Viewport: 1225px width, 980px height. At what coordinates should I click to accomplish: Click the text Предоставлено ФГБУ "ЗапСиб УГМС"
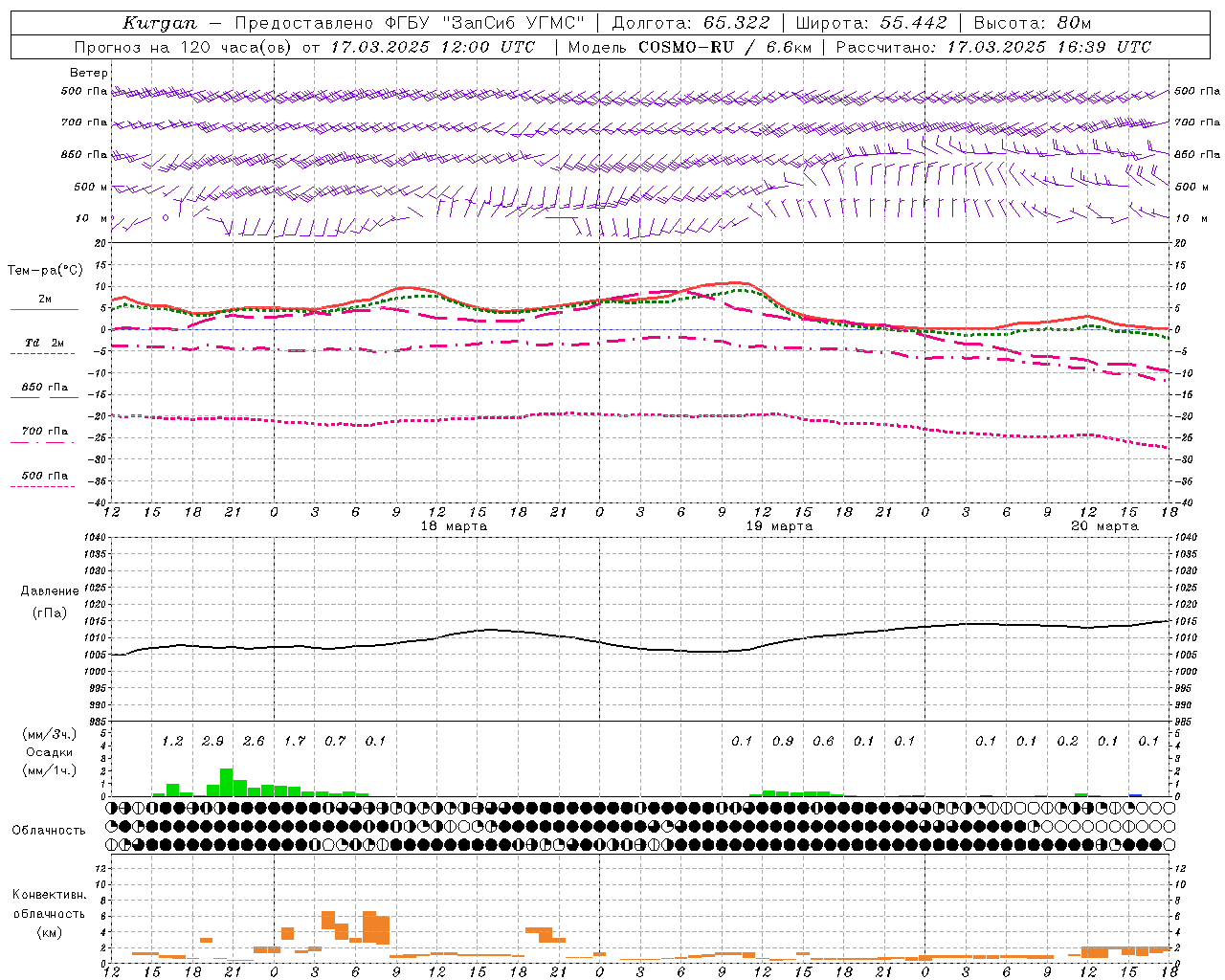[x=409, y=23]
